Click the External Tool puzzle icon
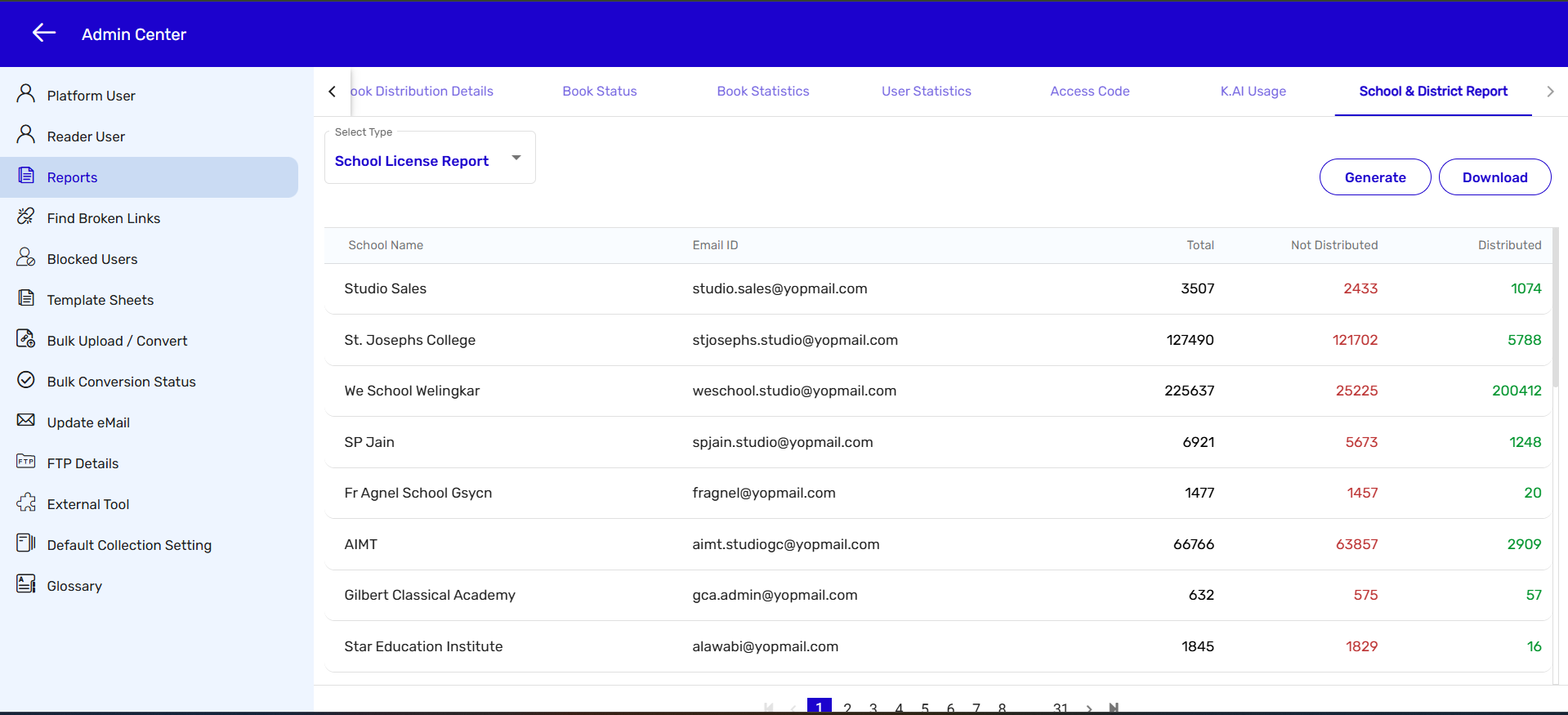 26,503
